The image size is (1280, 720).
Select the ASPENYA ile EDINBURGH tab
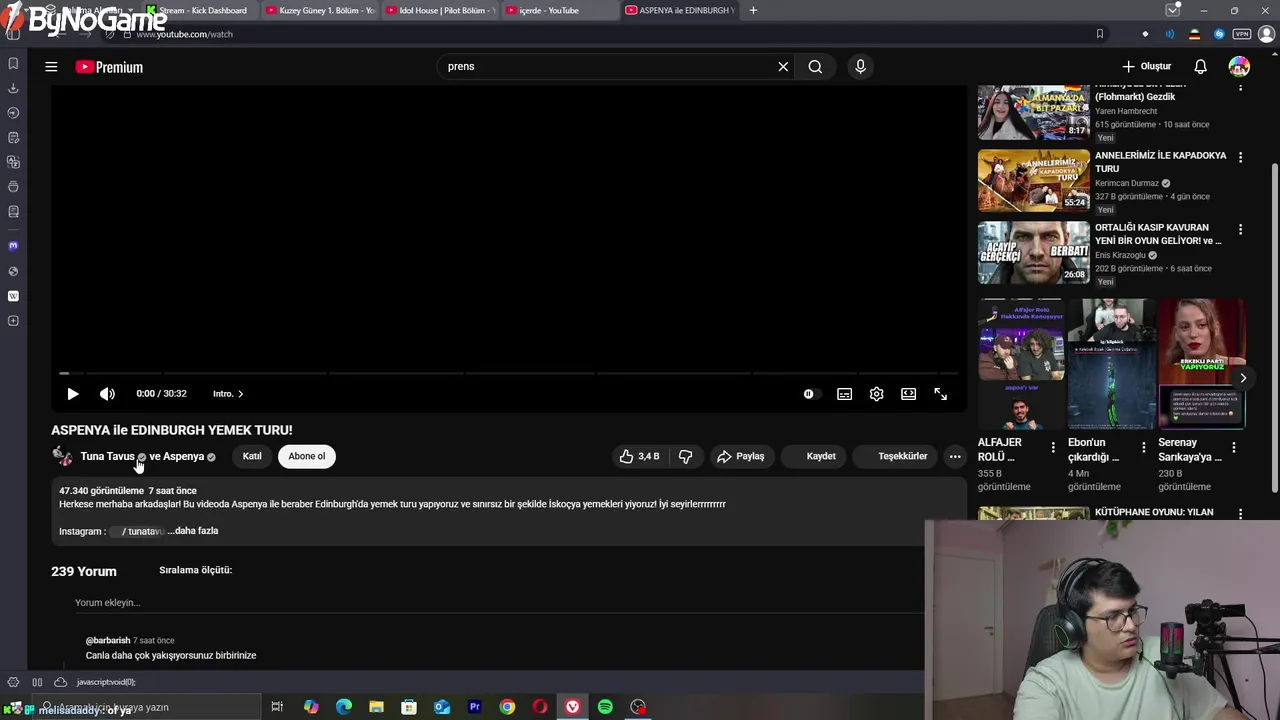click(680, 10)
